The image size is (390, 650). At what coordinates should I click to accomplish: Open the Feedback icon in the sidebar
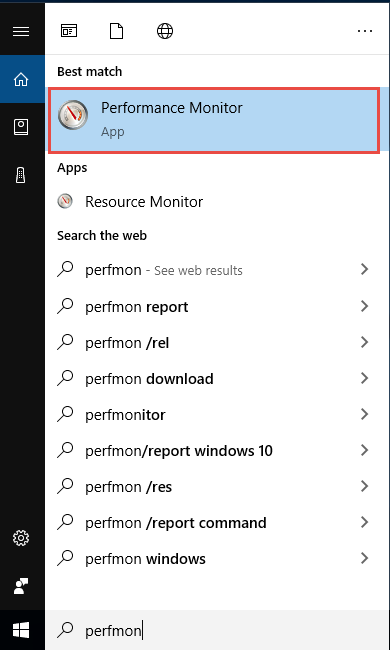pos(21,586)
